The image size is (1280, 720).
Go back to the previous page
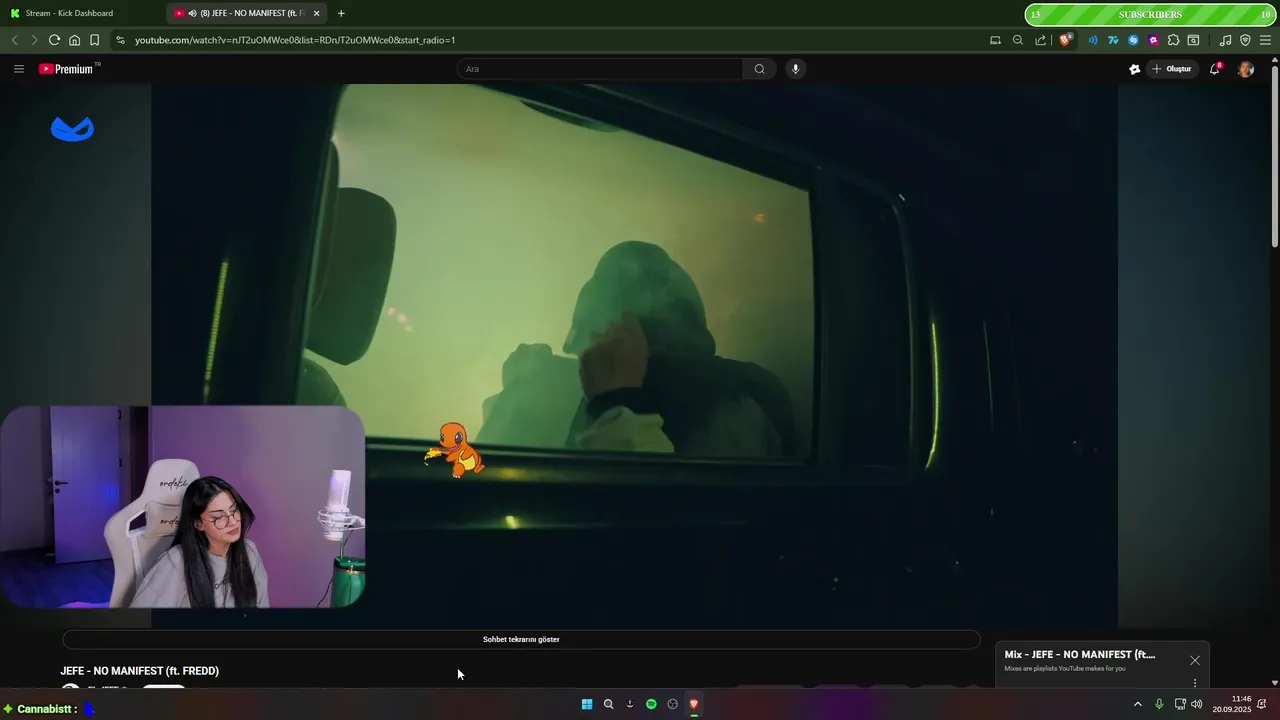point(14,40)
